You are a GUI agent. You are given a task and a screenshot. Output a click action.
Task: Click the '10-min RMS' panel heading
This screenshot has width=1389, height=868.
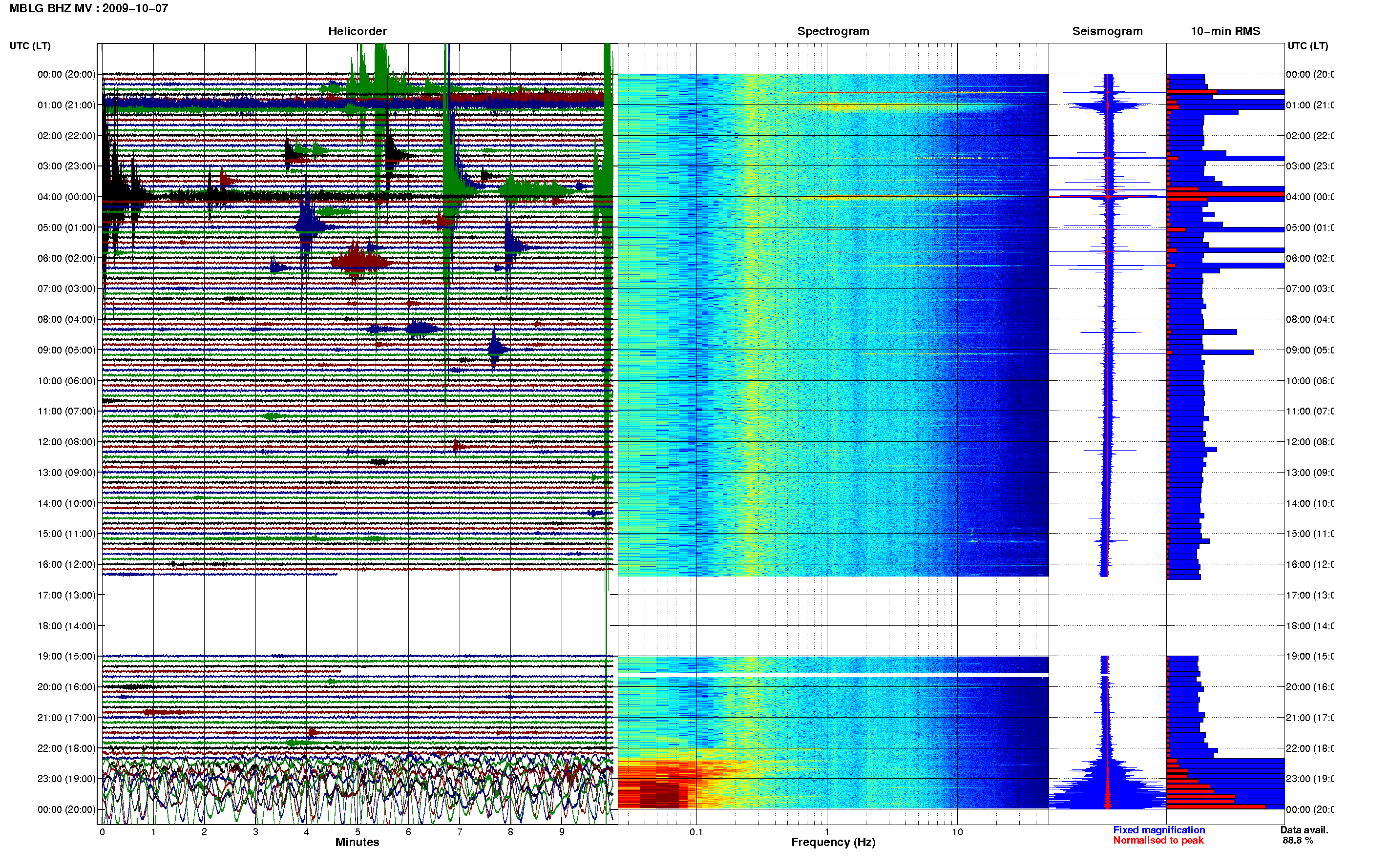1225,32
